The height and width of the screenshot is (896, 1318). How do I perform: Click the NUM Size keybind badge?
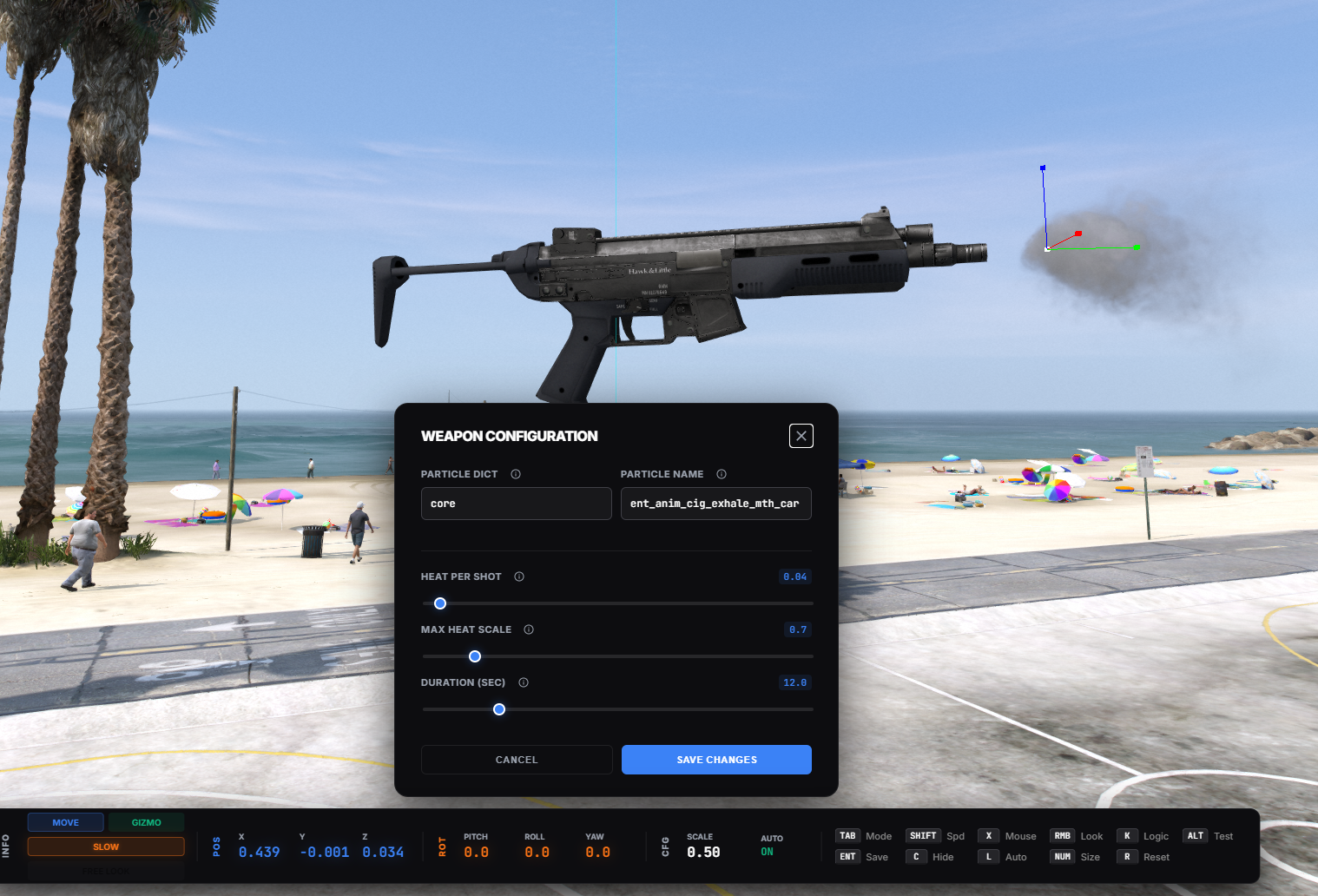pyautogui.click(x=1063, y=856)
